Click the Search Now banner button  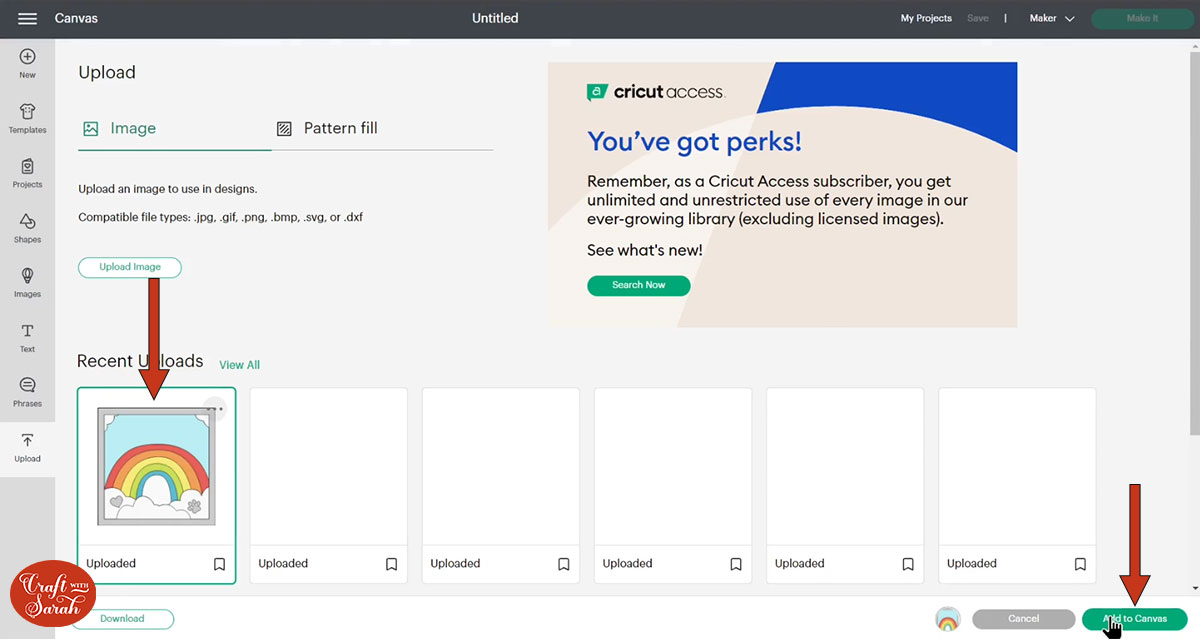tap(638, 285)
